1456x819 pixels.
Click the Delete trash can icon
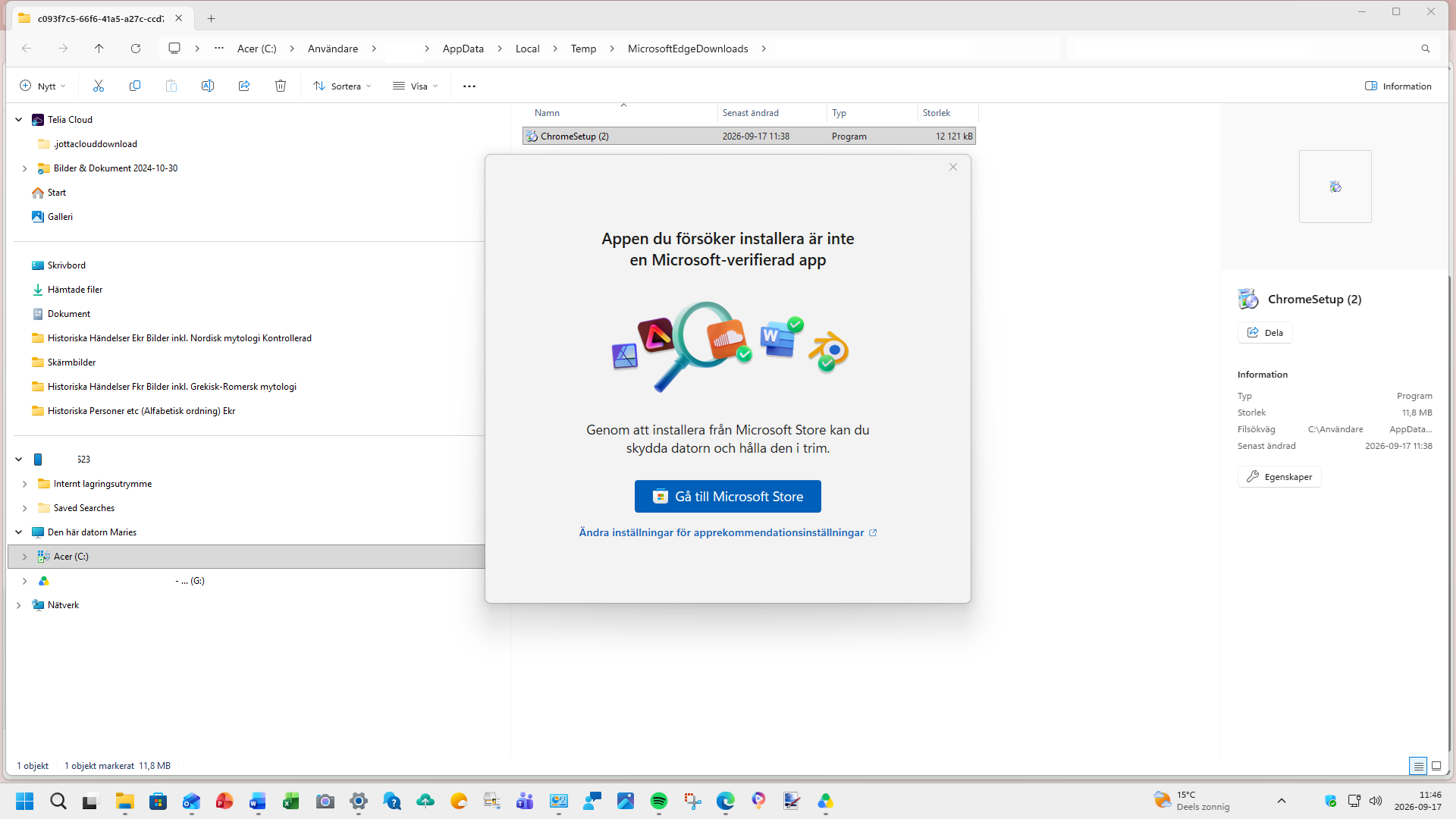(281, 86)
